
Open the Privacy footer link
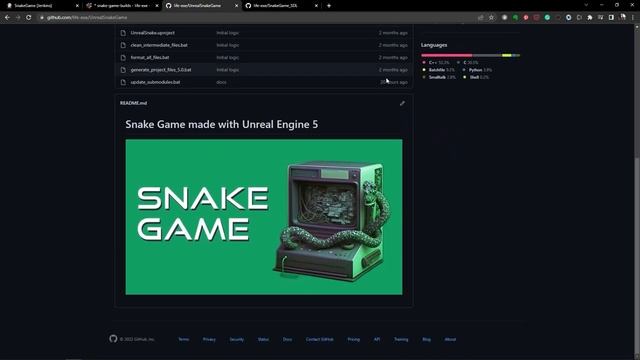[x=209, y=339]
